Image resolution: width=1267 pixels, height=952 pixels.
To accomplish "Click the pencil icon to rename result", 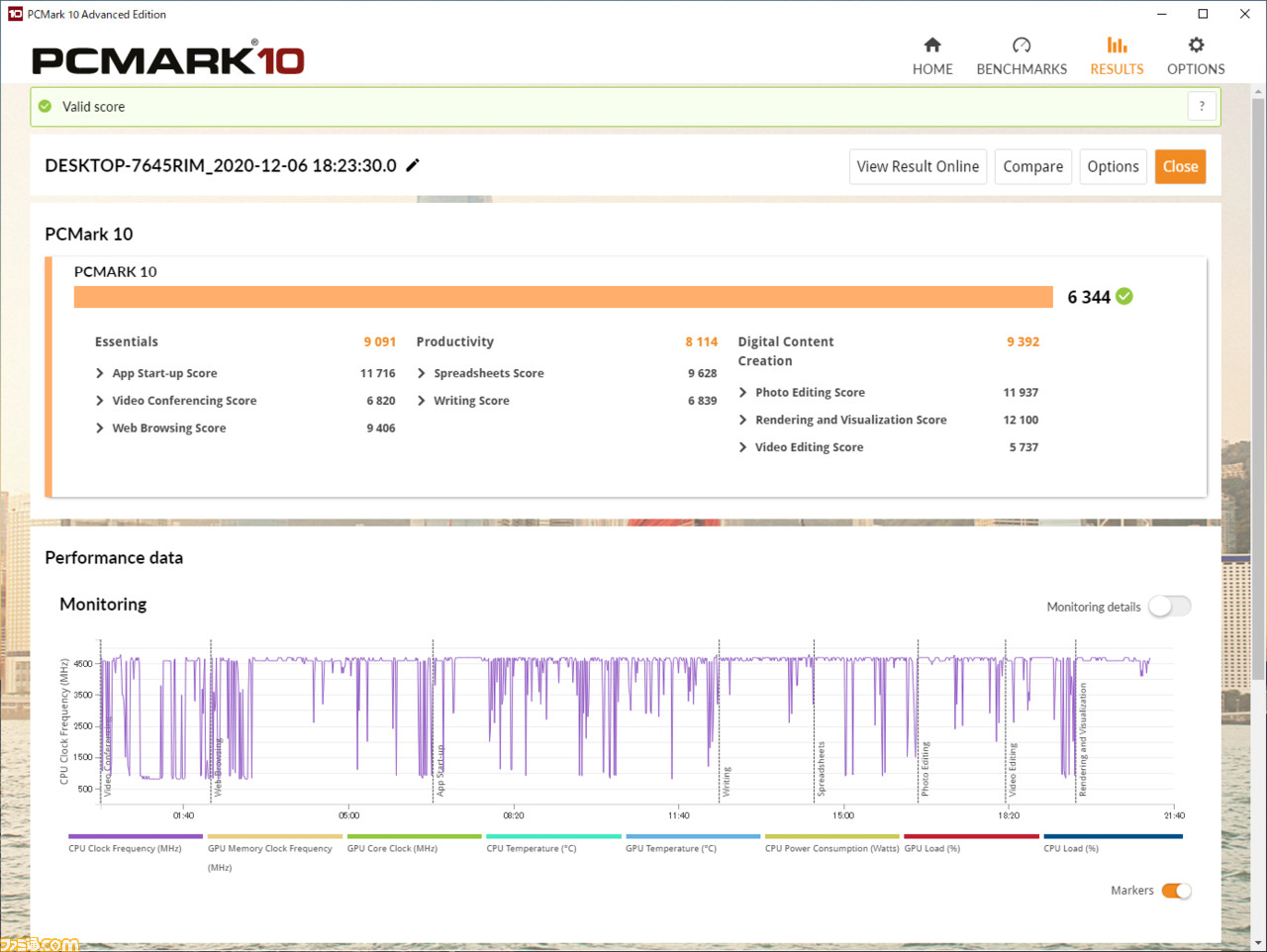I will tap(413, 165).
